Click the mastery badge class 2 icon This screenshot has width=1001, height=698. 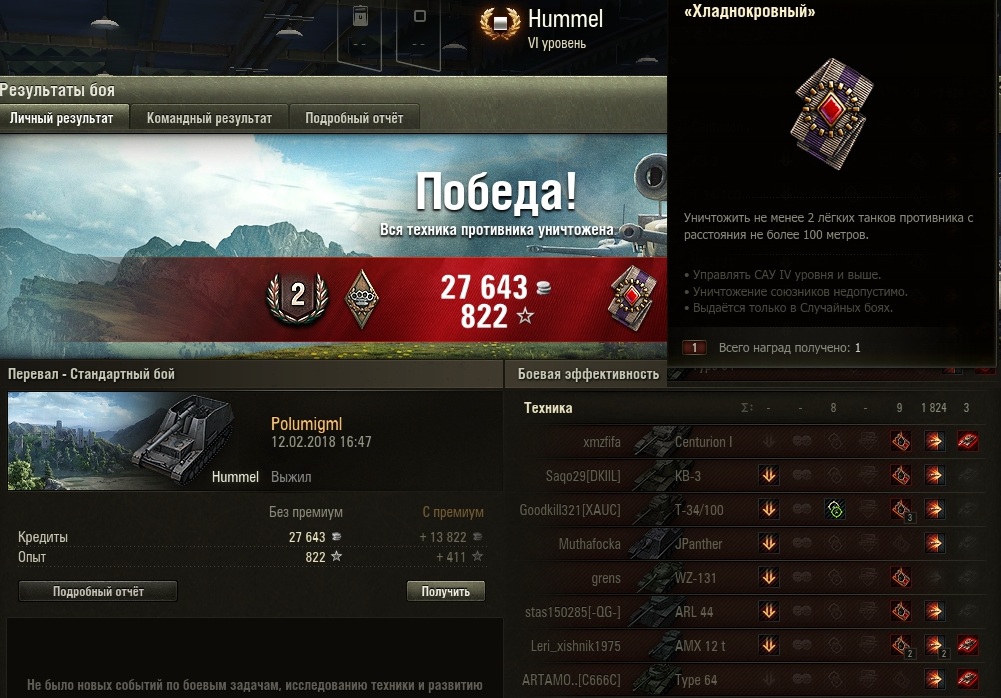(x=297, y=298)
